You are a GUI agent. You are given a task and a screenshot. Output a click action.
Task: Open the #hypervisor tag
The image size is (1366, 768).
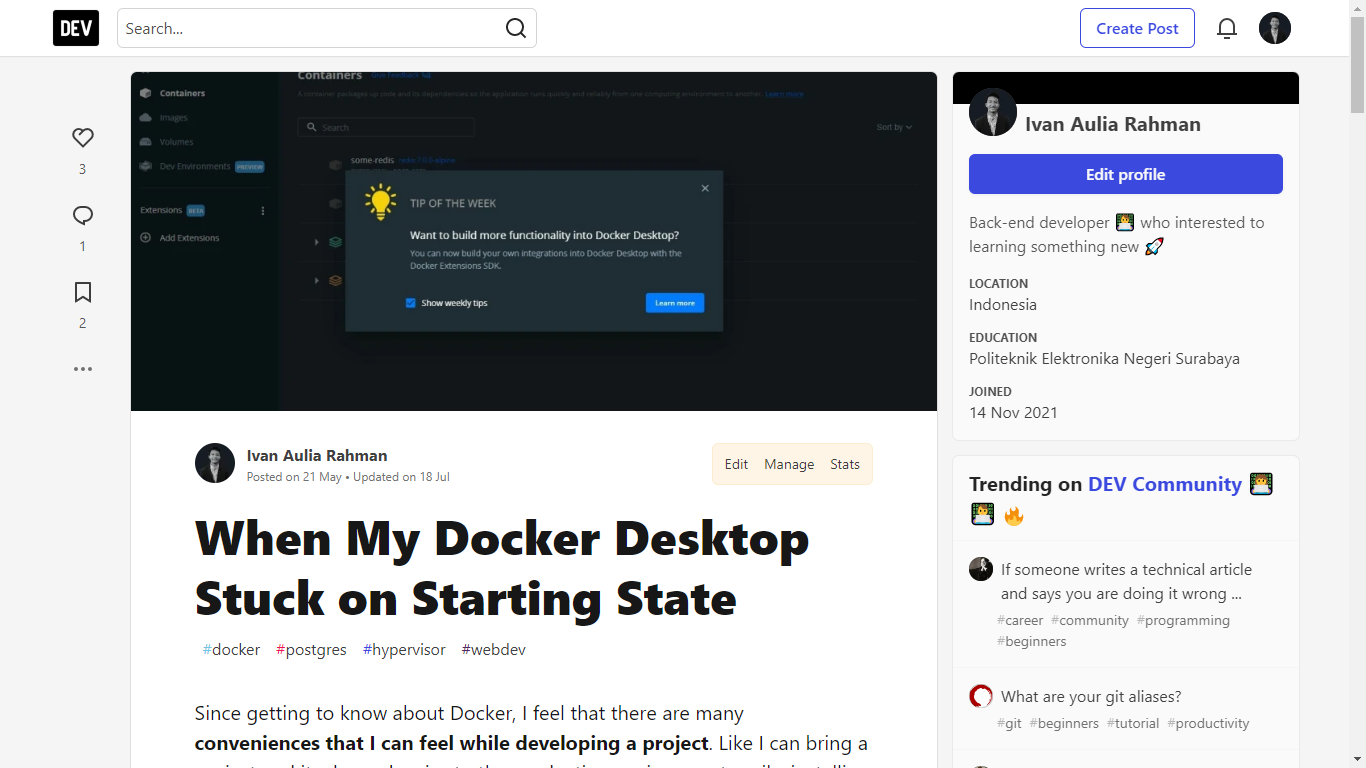tap(404, 650)
